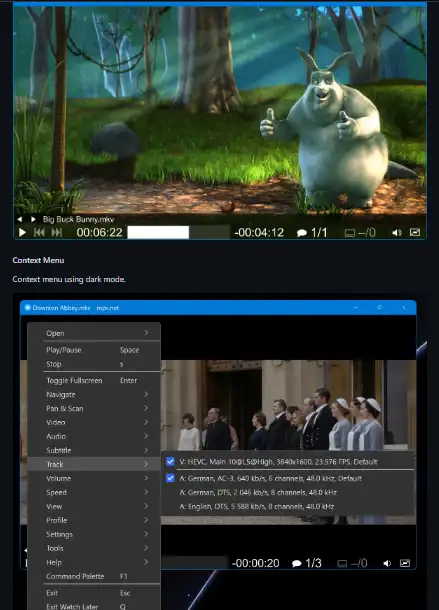Choose Exit in context menu

(x=94, y=593)
